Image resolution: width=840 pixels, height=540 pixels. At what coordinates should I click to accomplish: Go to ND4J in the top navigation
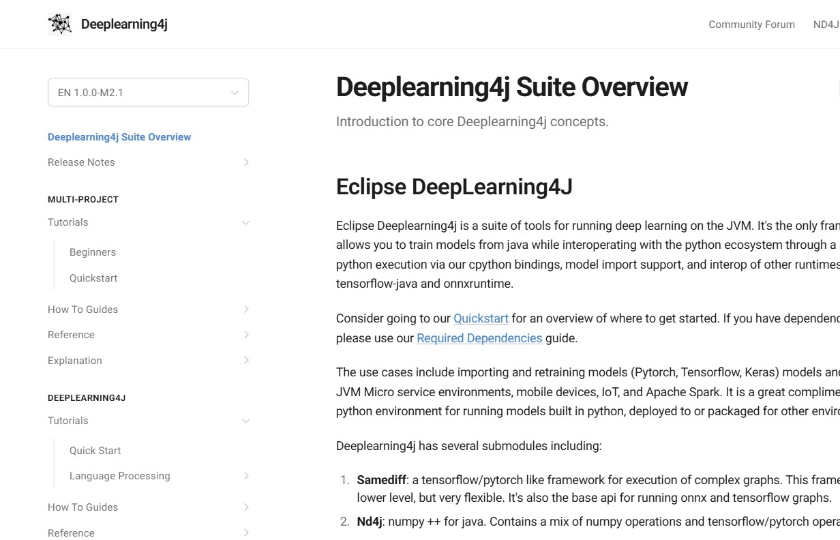click(x=825, y=25)
